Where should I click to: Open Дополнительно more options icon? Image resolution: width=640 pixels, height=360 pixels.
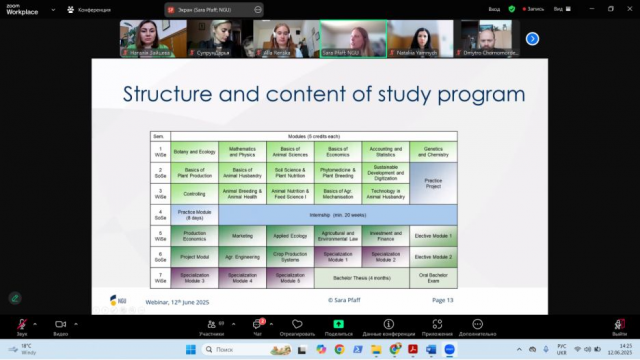coord(478,327)
